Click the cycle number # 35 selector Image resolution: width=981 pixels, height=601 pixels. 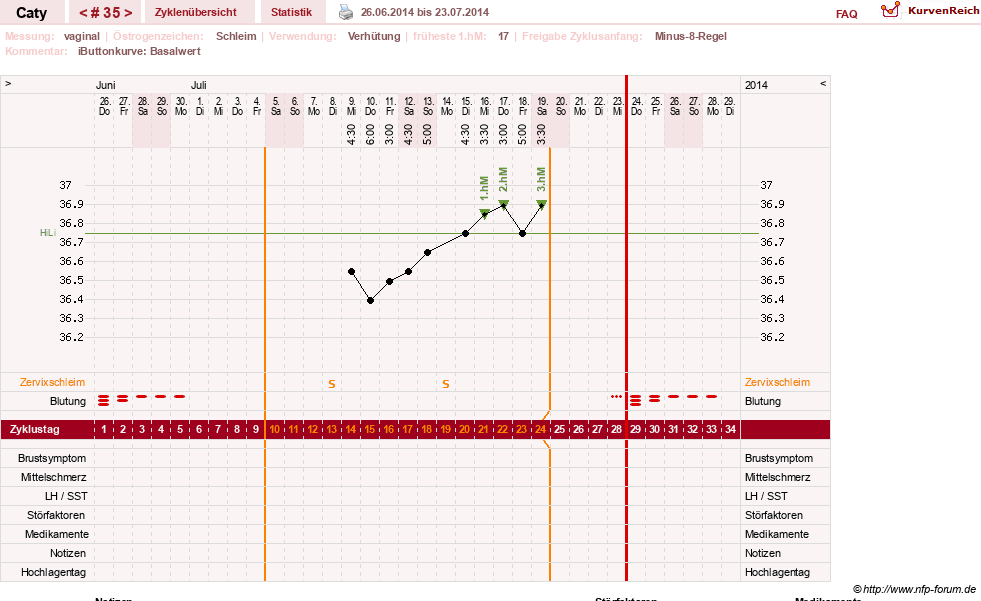105,12
